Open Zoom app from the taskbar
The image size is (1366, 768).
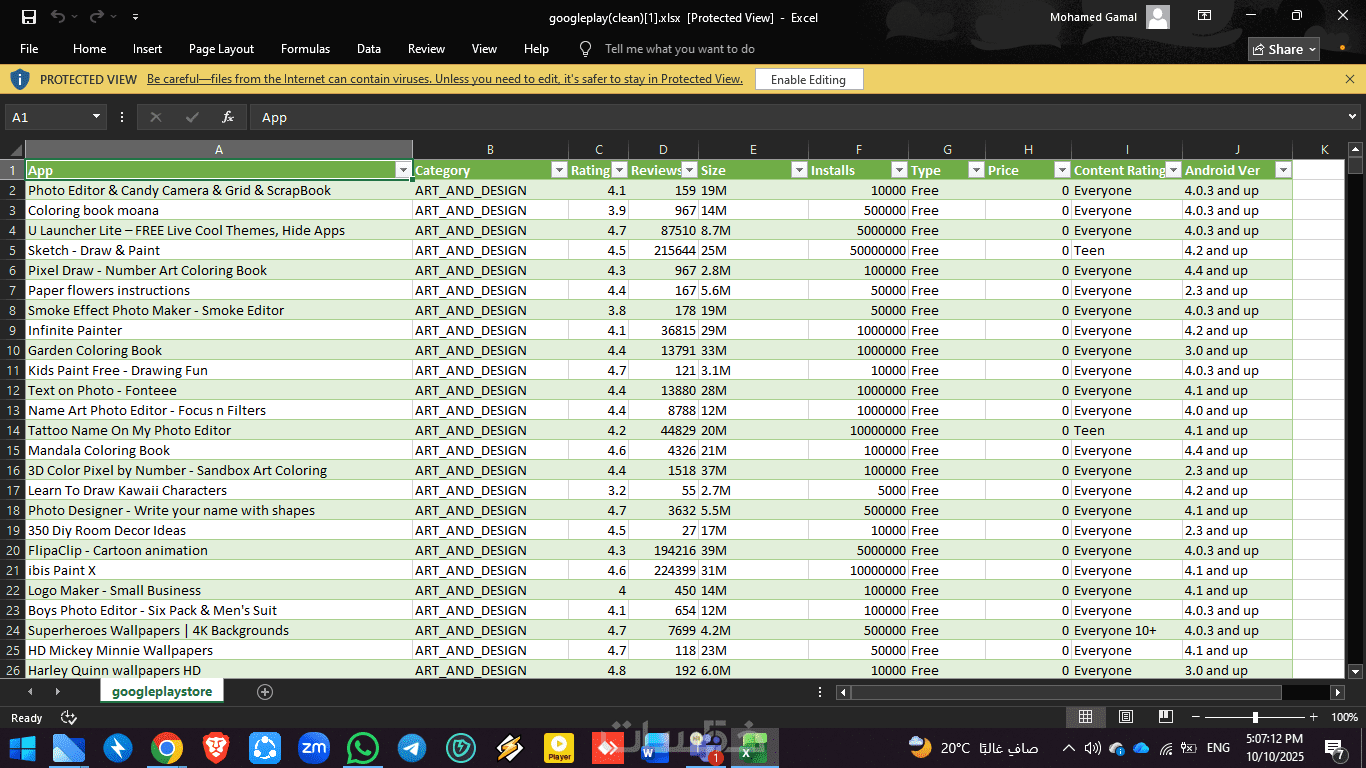[x=314, y=747]
